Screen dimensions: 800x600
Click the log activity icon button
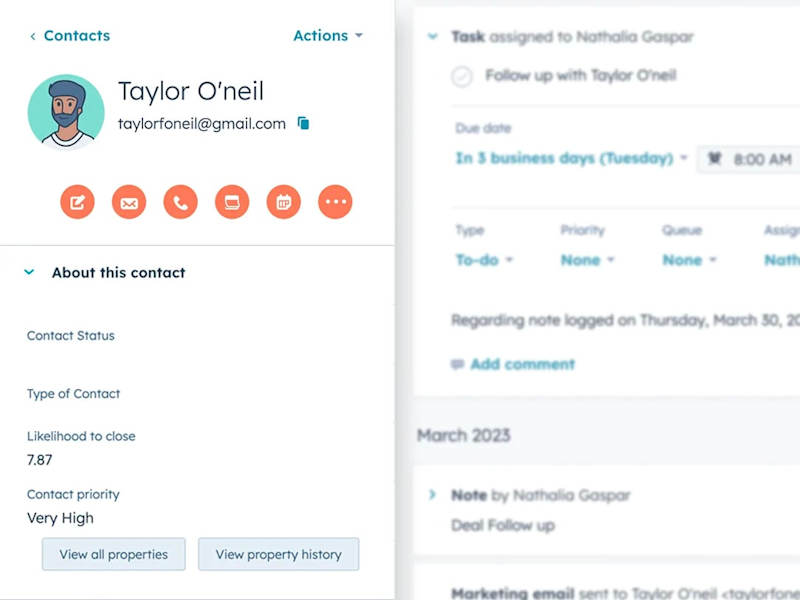[x=232, y=202]
